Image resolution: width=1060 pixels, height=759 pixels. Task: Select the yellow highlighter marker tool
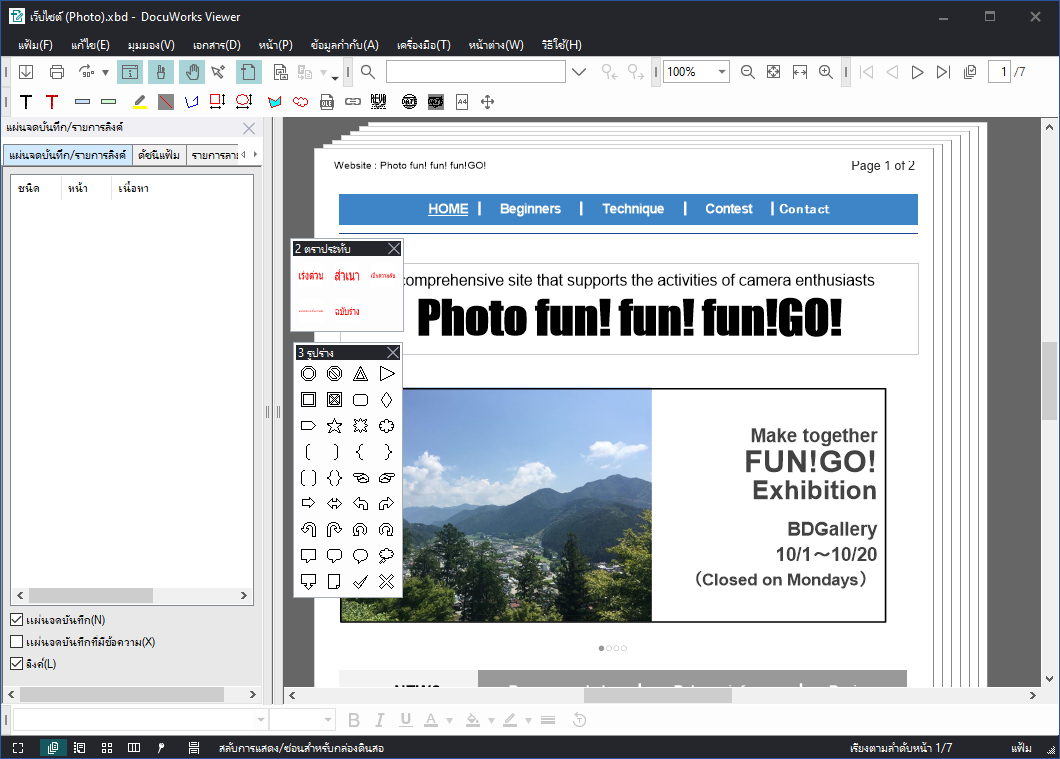[x=138, y=101]
